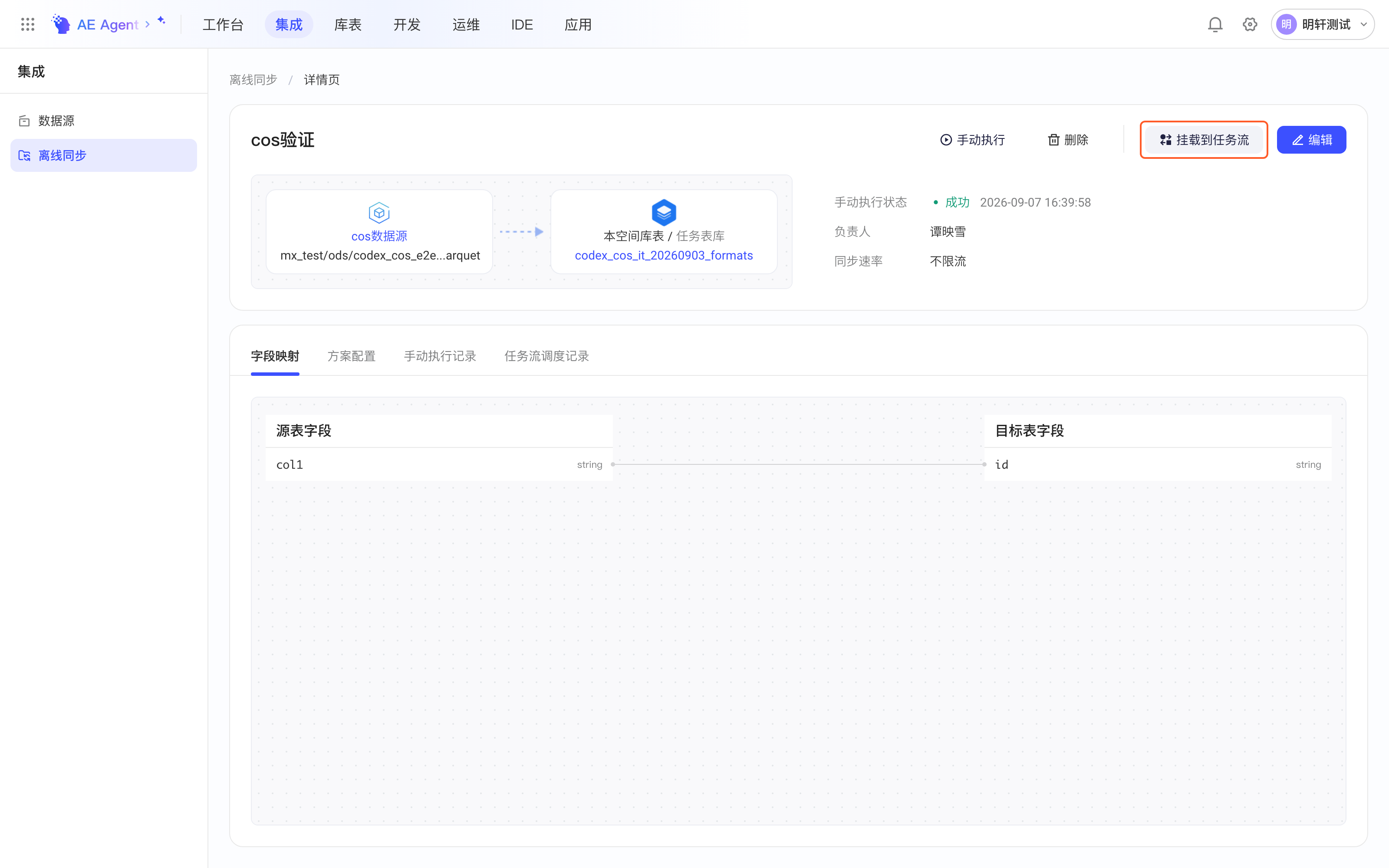Select the 集成 top menu
This screenshot has height=868, width=1389.
pyautogui.click(x=289, y=24)
